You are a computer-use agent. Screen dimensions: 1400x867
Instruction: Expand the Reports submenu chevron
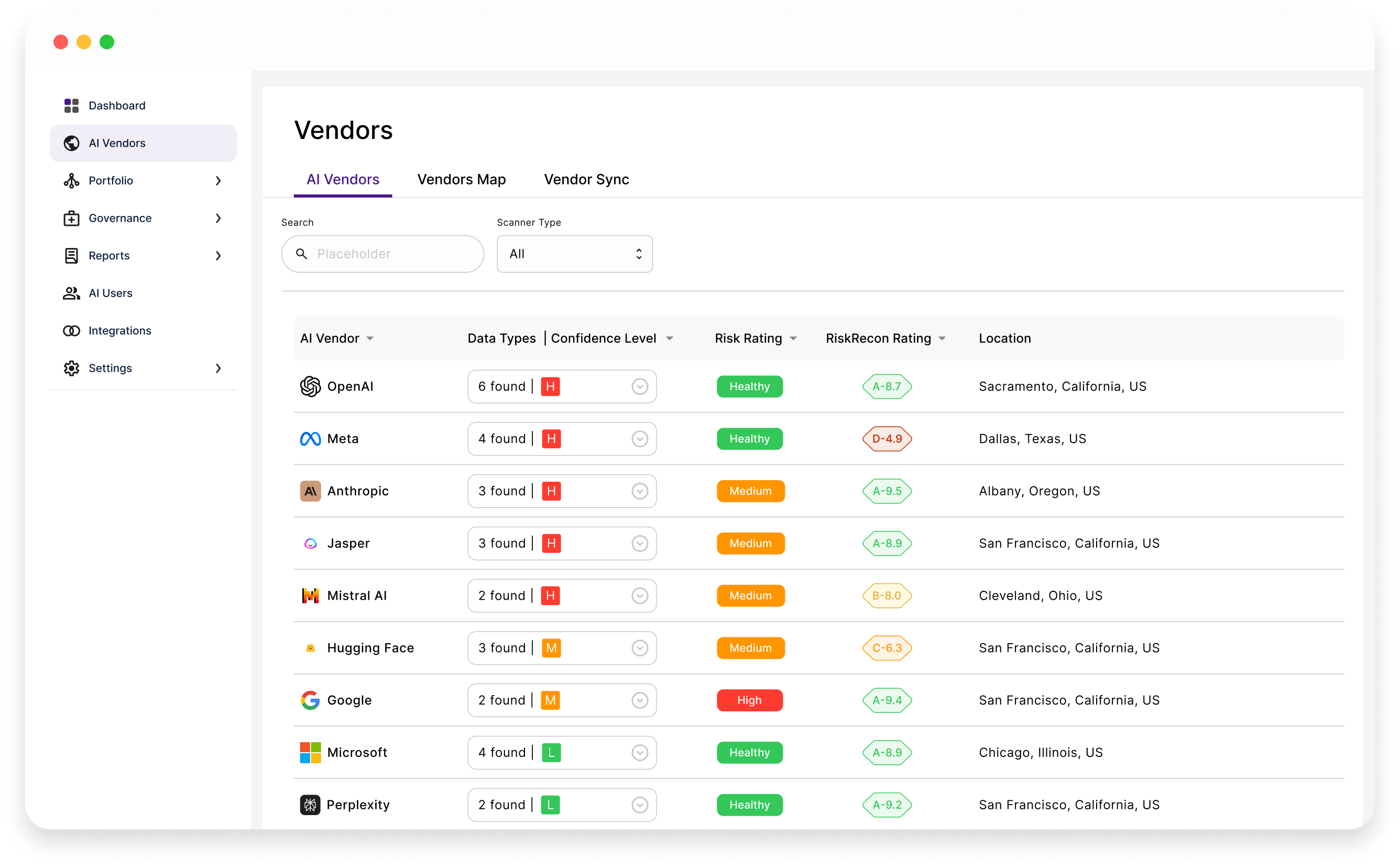[x=218, y=256]
